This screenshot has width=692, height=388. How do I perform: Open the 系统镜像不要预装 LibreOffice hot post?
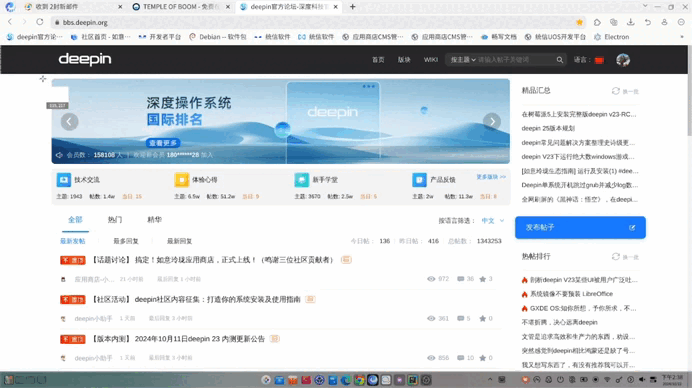coord(571,294)
